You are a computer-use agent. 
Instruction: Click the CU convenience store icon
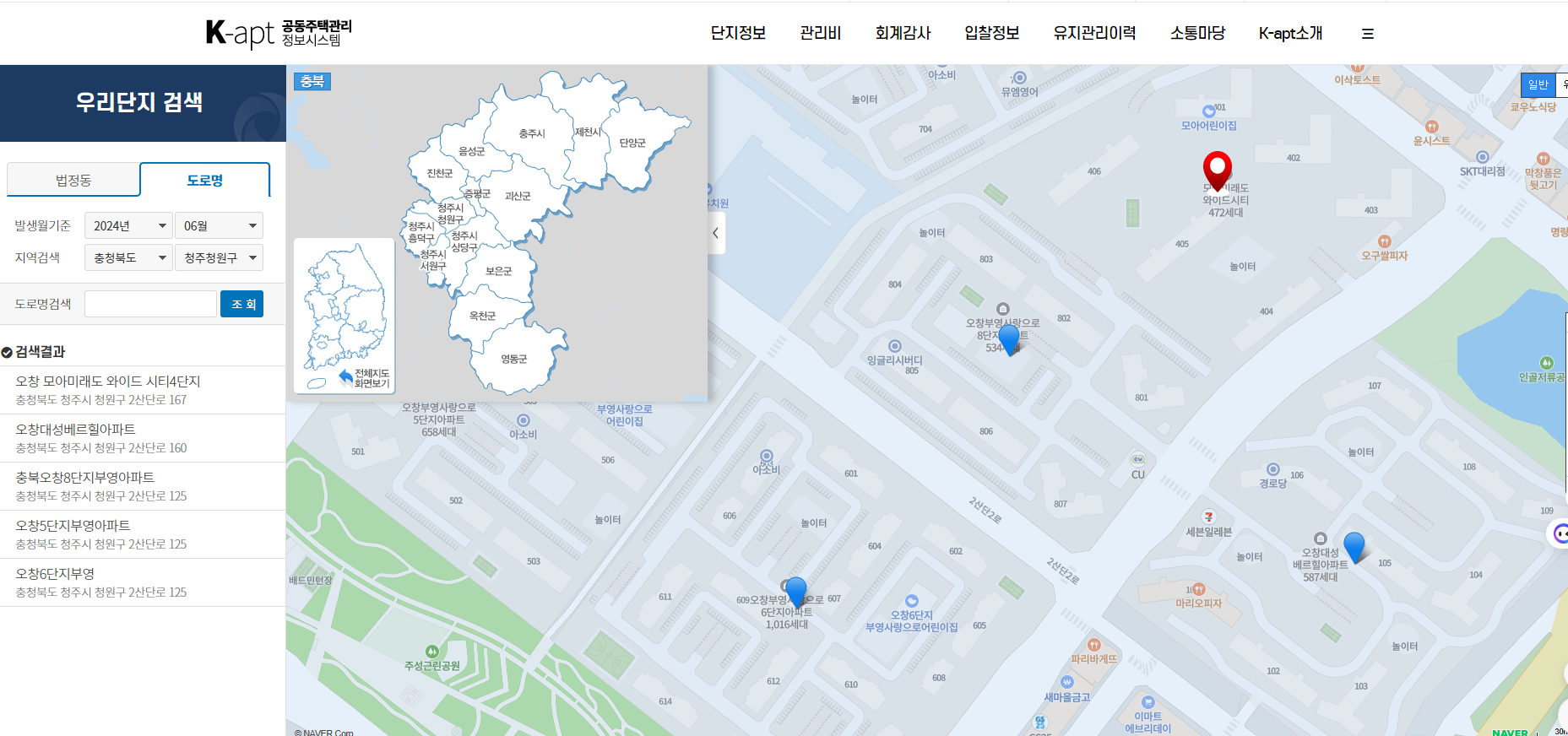(x=1138, y=459)
